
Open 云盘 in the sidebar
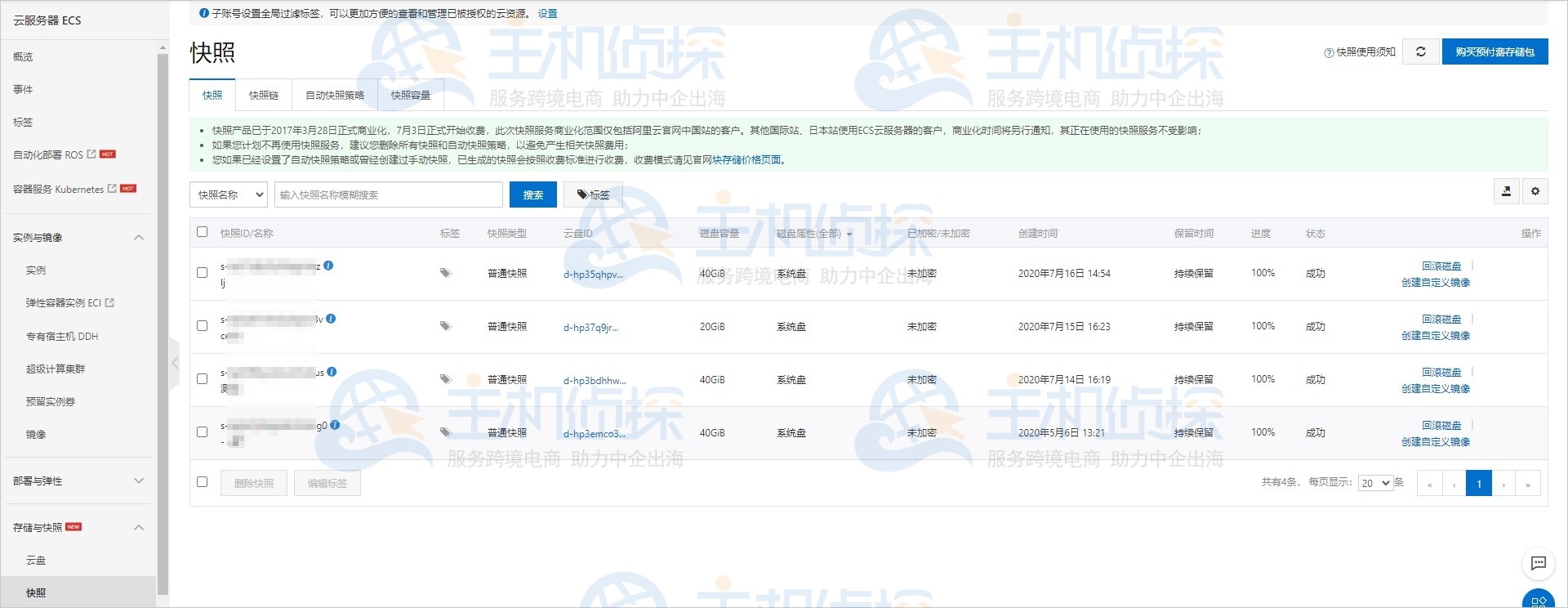point(36,560)
